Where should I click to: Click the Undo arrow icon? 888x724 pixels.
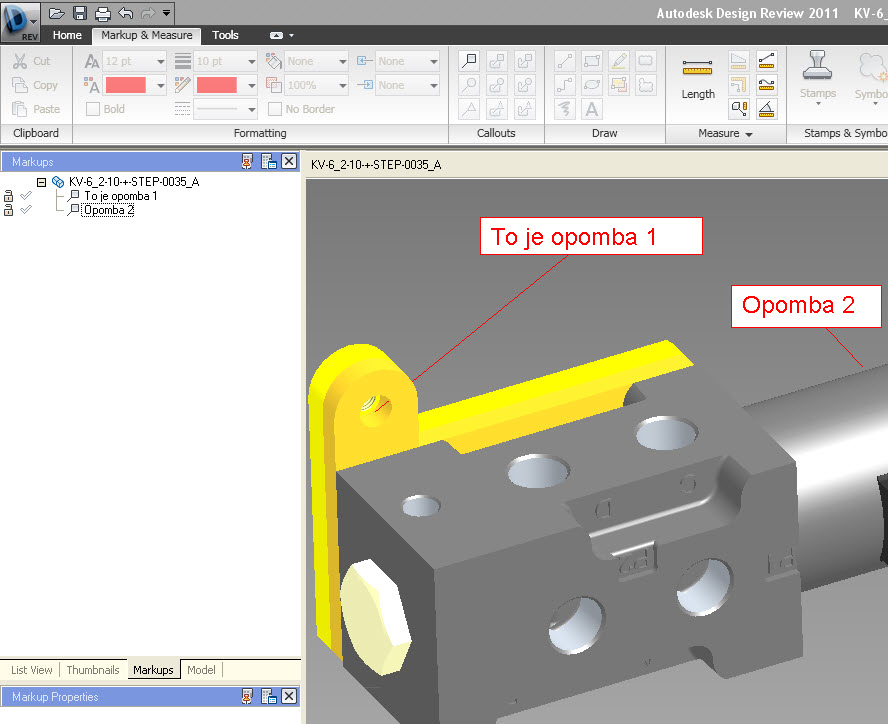tap(126, 12)
